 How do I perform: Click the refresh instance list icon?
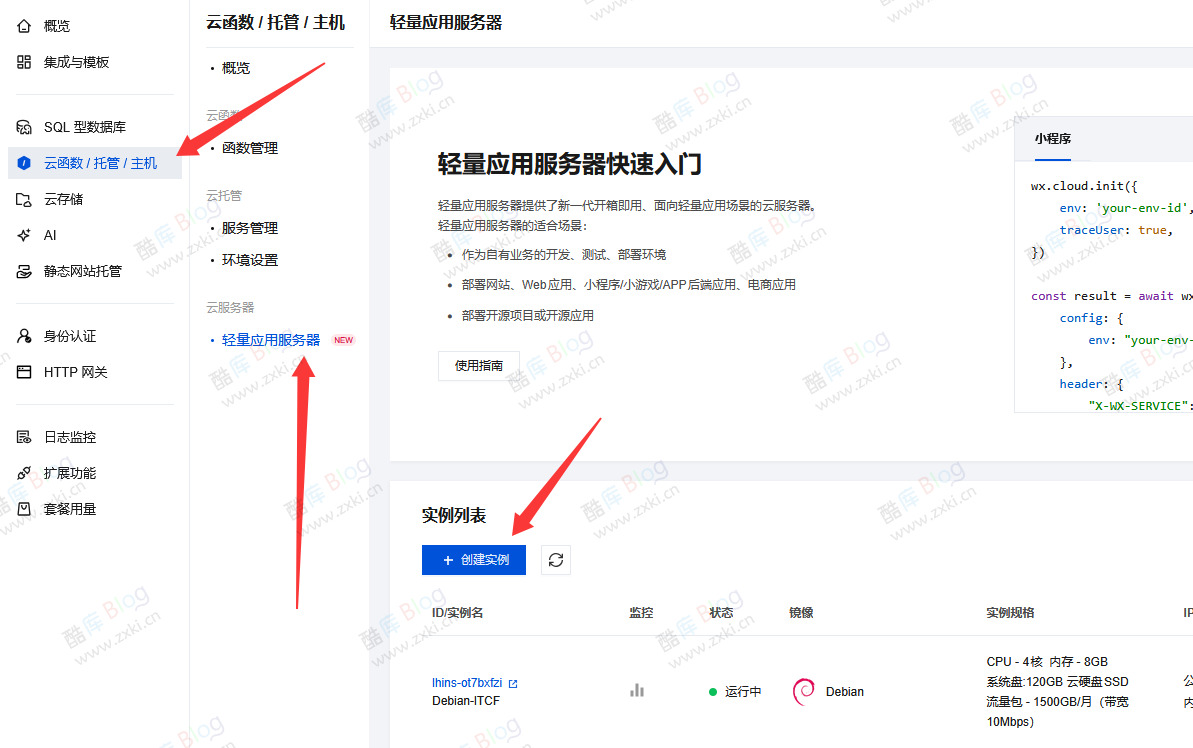pyautogui.click(x=556, y=560)
